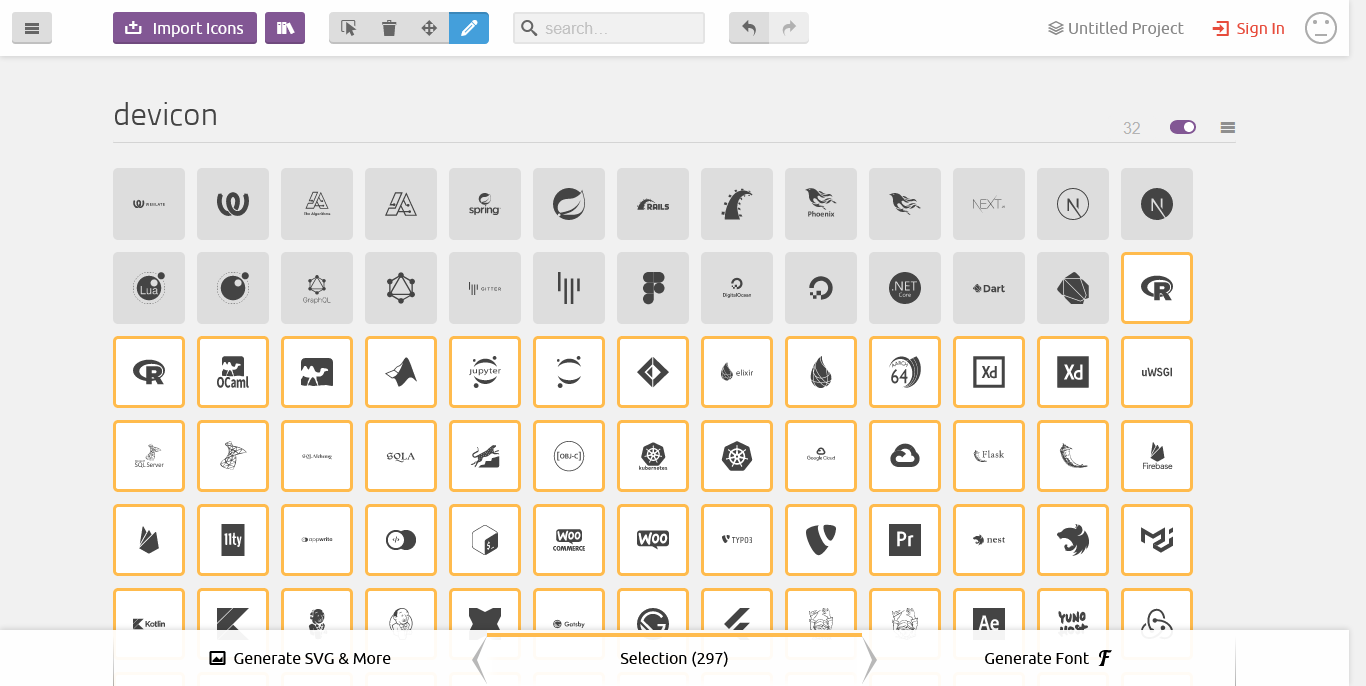Select the Dart wordmark icon
The width and height of the screenshot is (1366, 686).
(x=989, y=288)
